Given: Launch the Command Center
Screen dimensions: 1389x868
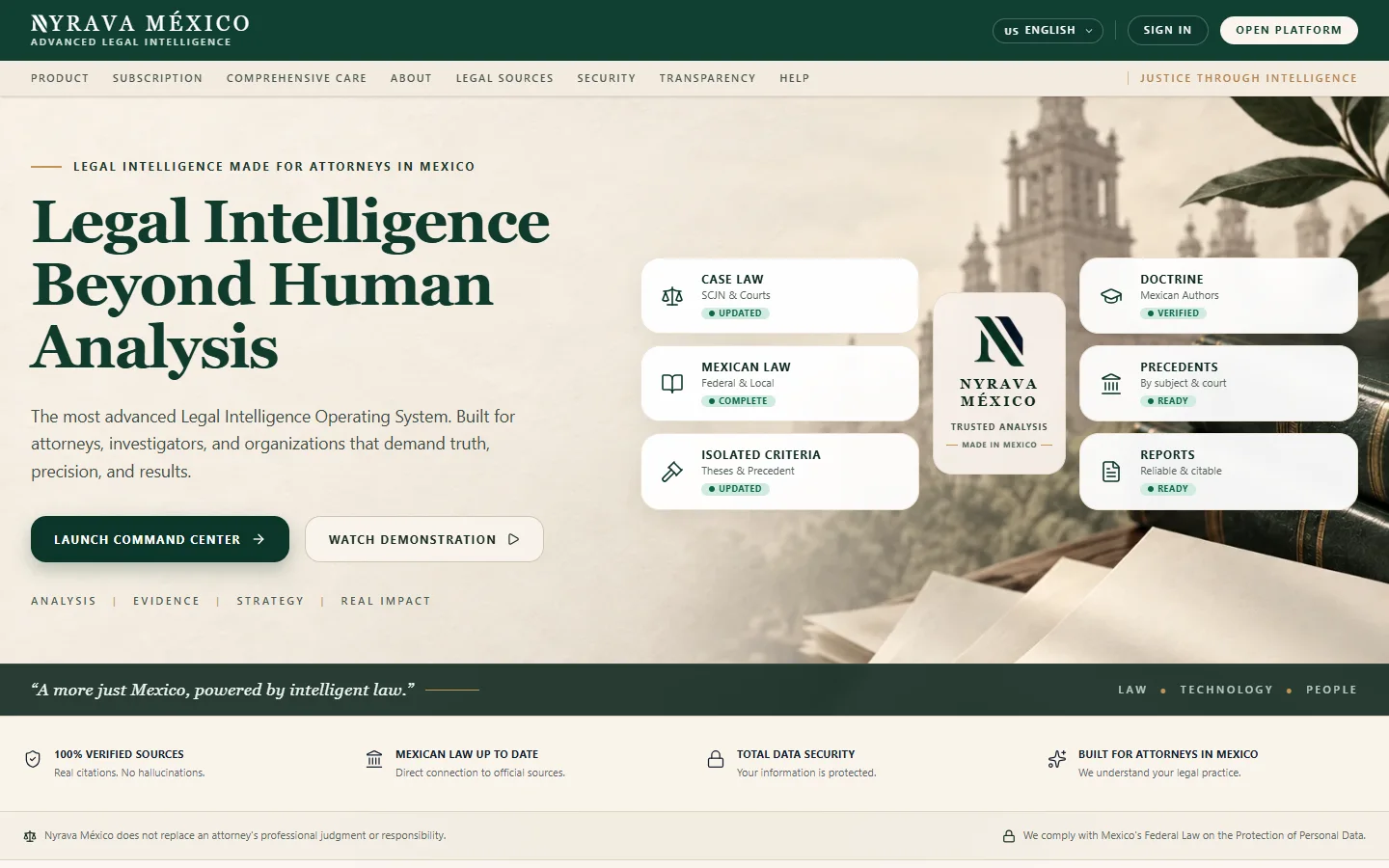Looking at the screenshot, I should [160, 539].
